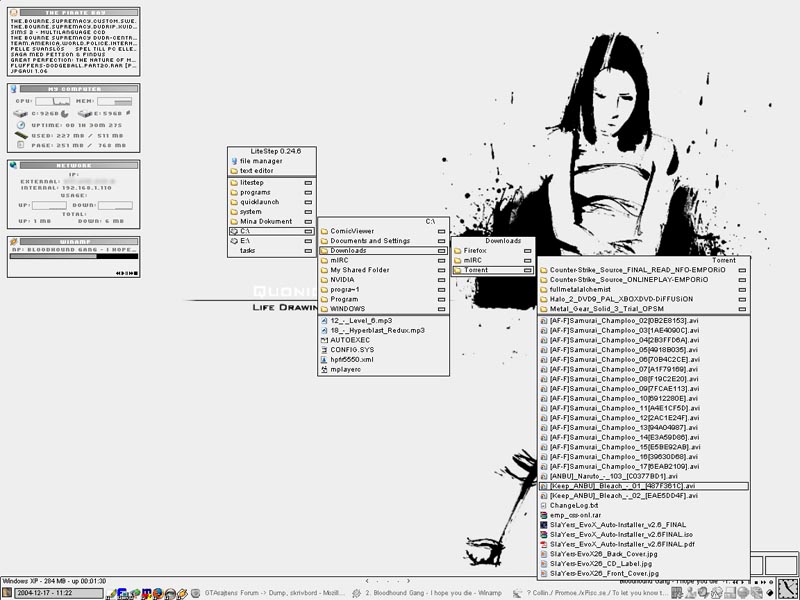Image resolution: width=800 pixels, height=600 pixels.
Task: Expand Halo_2_DVD9_PAL_XBOXDVD-DiFFUSiON folder indicator
Action: tap(742, 299)
